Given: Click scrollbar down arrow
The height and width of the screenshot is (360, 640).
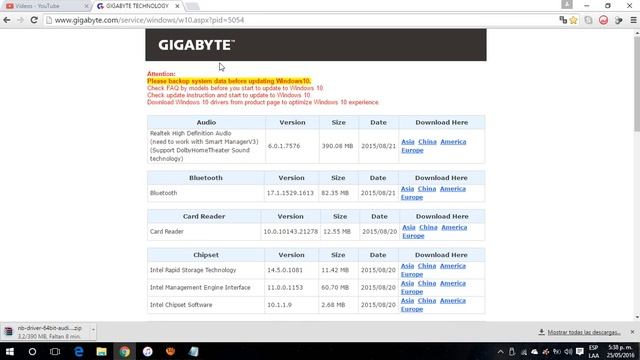Looking at the screenshot, I should pyautogui.click(x=637, y=317).
